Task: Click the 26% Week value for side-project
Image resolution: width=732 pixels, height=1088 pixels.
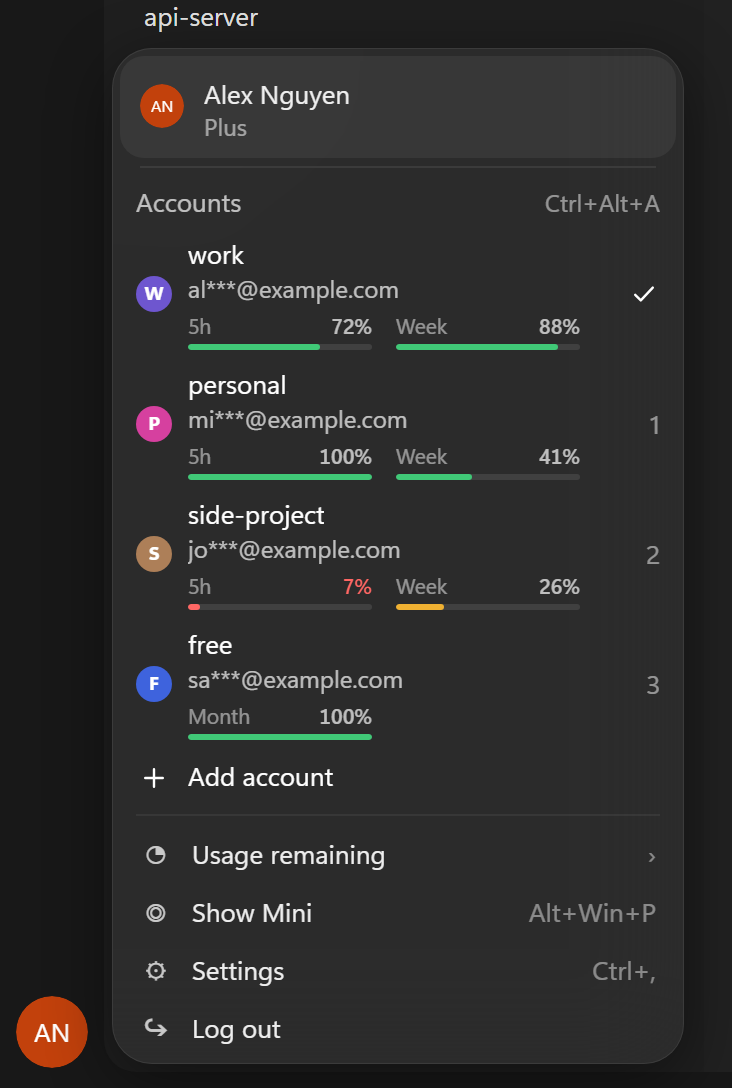Action: coord(559,587)
